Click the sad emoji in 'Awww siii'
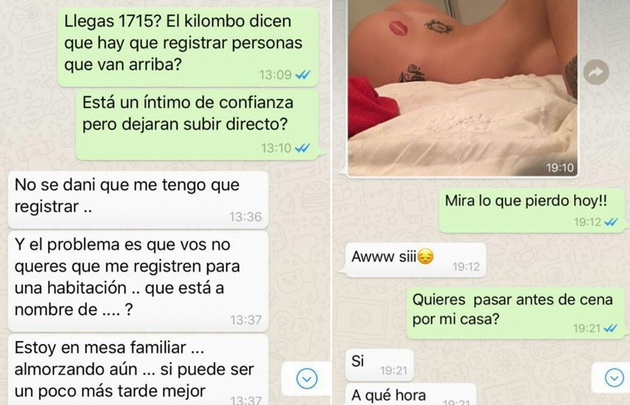The image size is (630, 405). [x=425, y=257]
